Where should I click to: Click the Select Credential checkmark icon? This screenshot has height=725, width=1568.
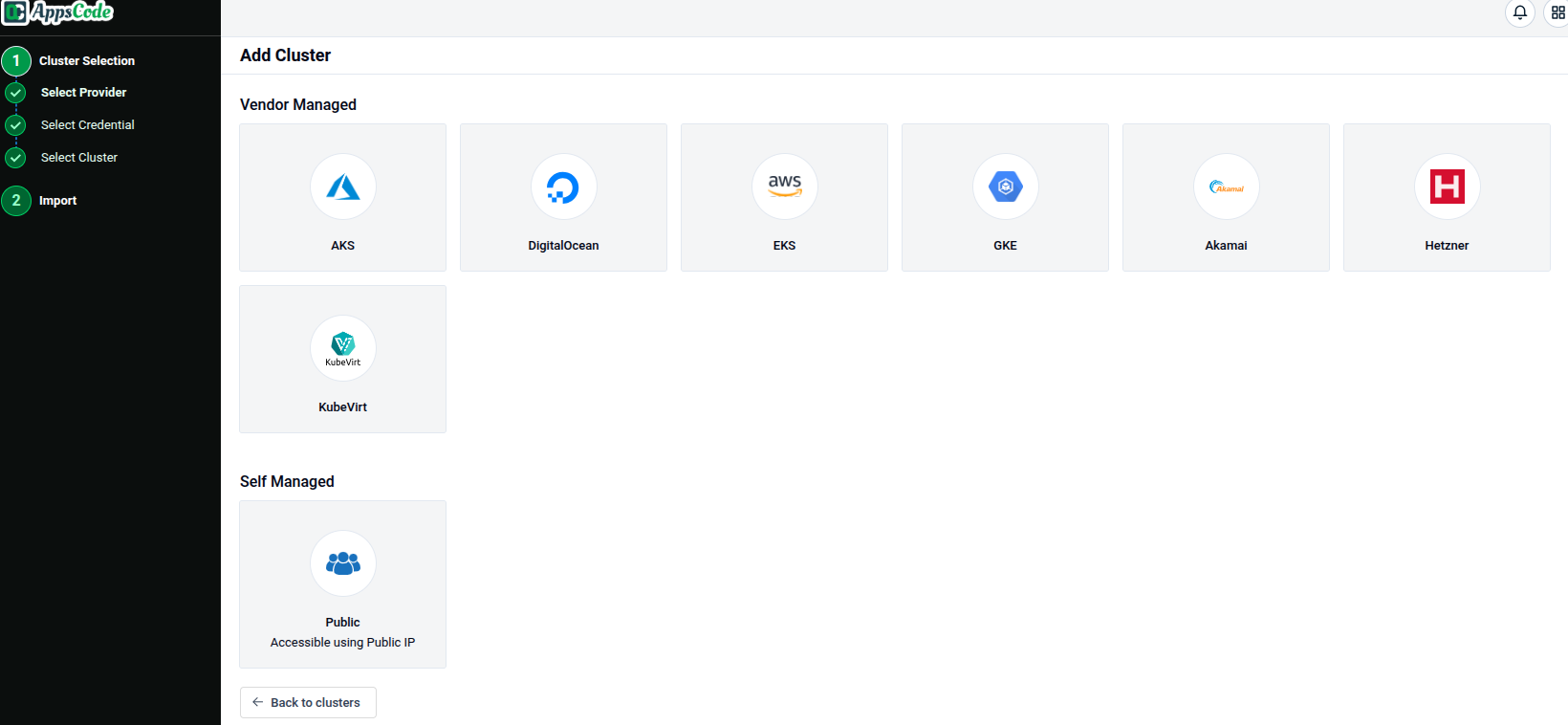click(16, 125)
